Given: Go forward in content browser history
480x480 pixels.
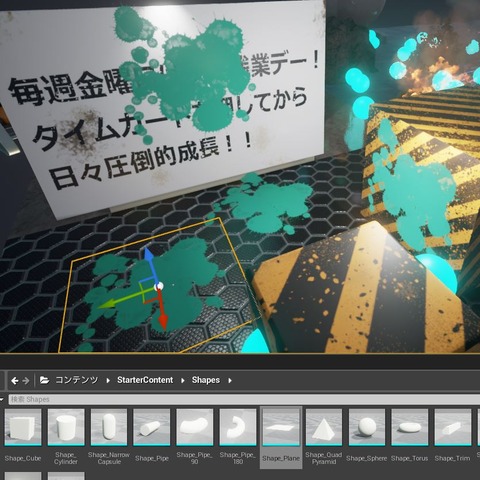Looking at the screenshot, I should coord(26,380).
